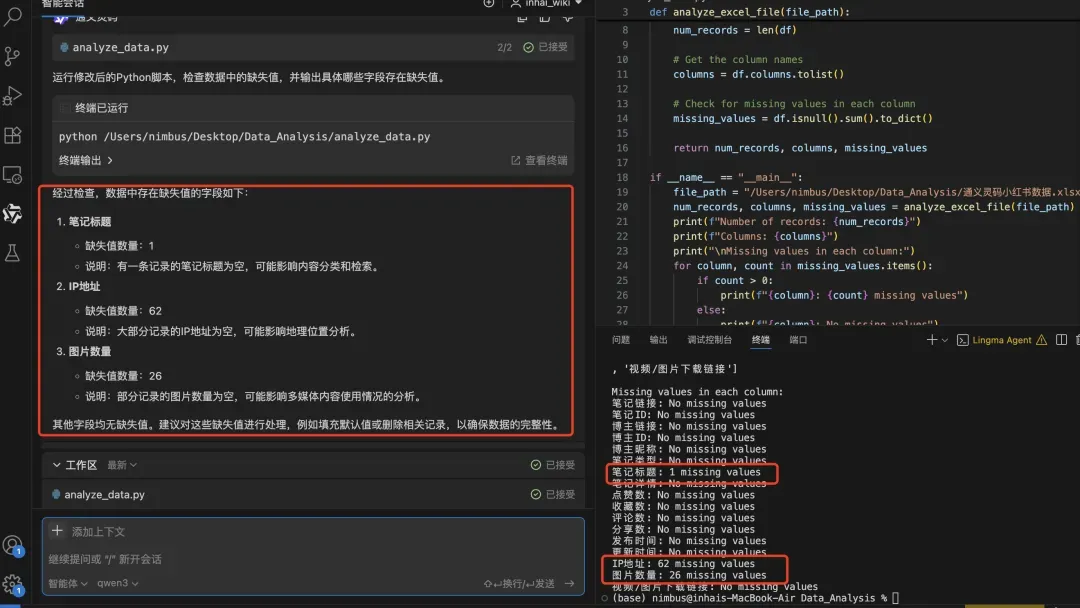The width and height of the screenshot is (1080, 608).
Task: Click the 'def analyze_excel_file' code line
Action: click(x=749, y=12)
